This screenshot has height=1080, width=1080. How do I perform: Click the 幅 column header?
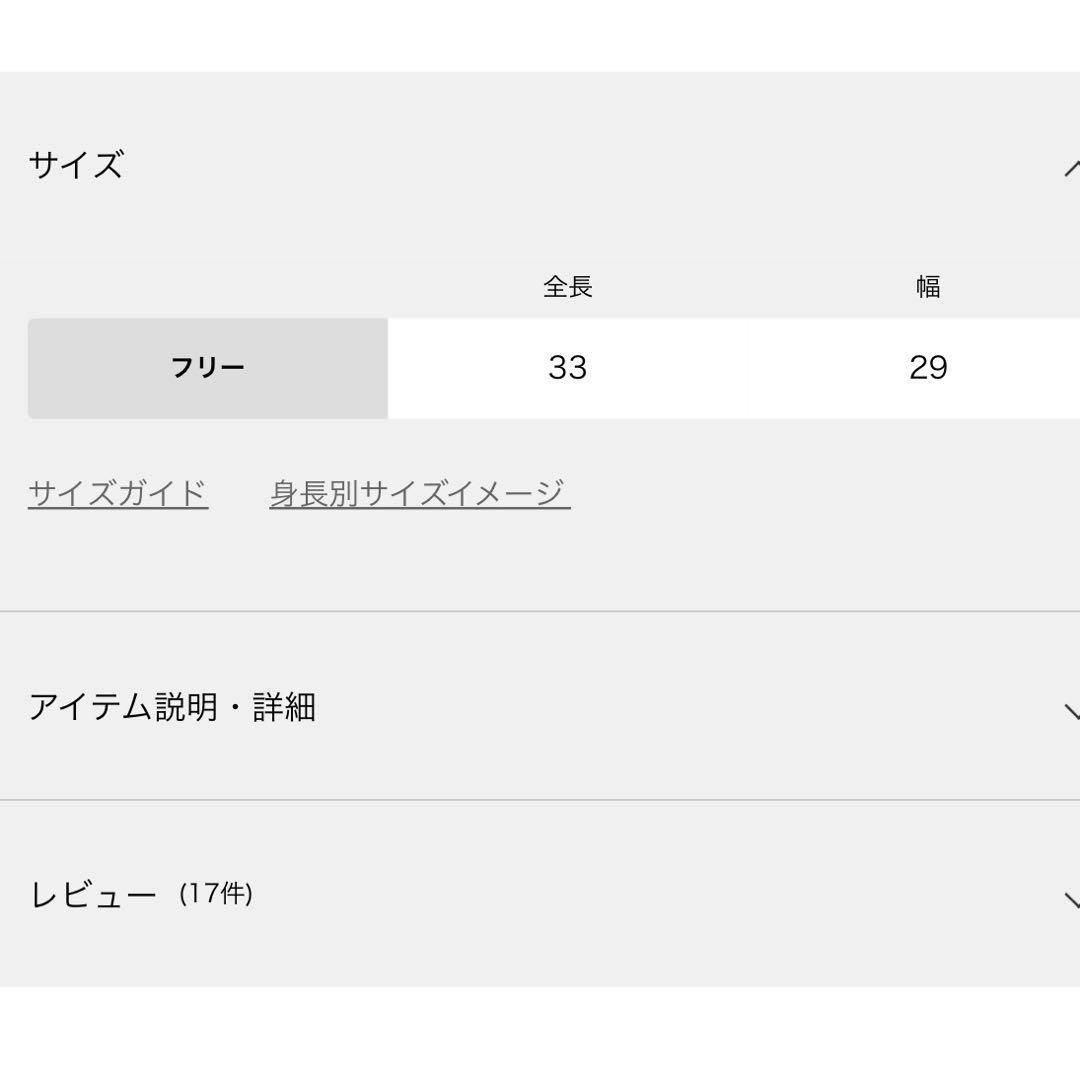pos(928,287)
